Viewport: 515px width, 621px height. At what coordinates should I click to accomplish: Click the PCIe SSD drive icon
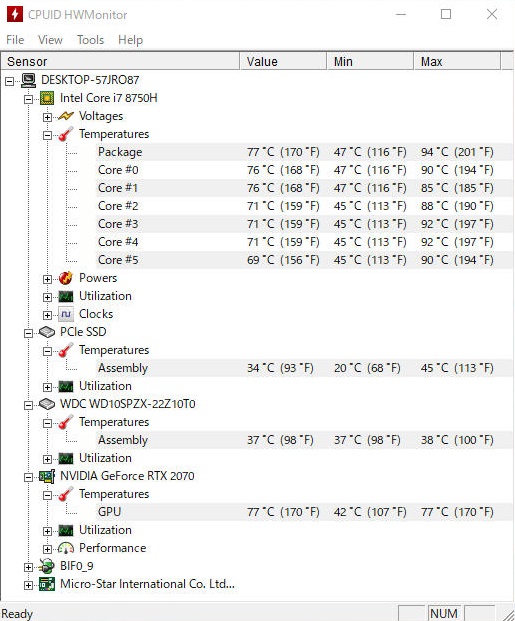pyautogui.click(x=47, y=332)
